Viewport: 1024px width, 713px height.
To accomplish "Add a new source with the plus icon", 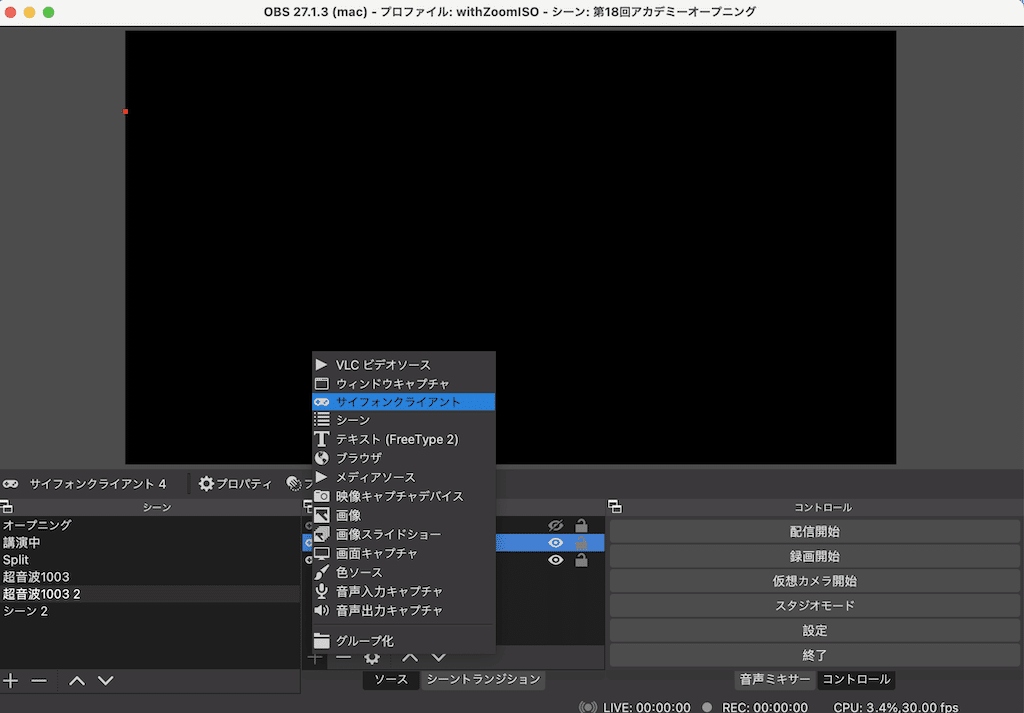I will point(315,658).
